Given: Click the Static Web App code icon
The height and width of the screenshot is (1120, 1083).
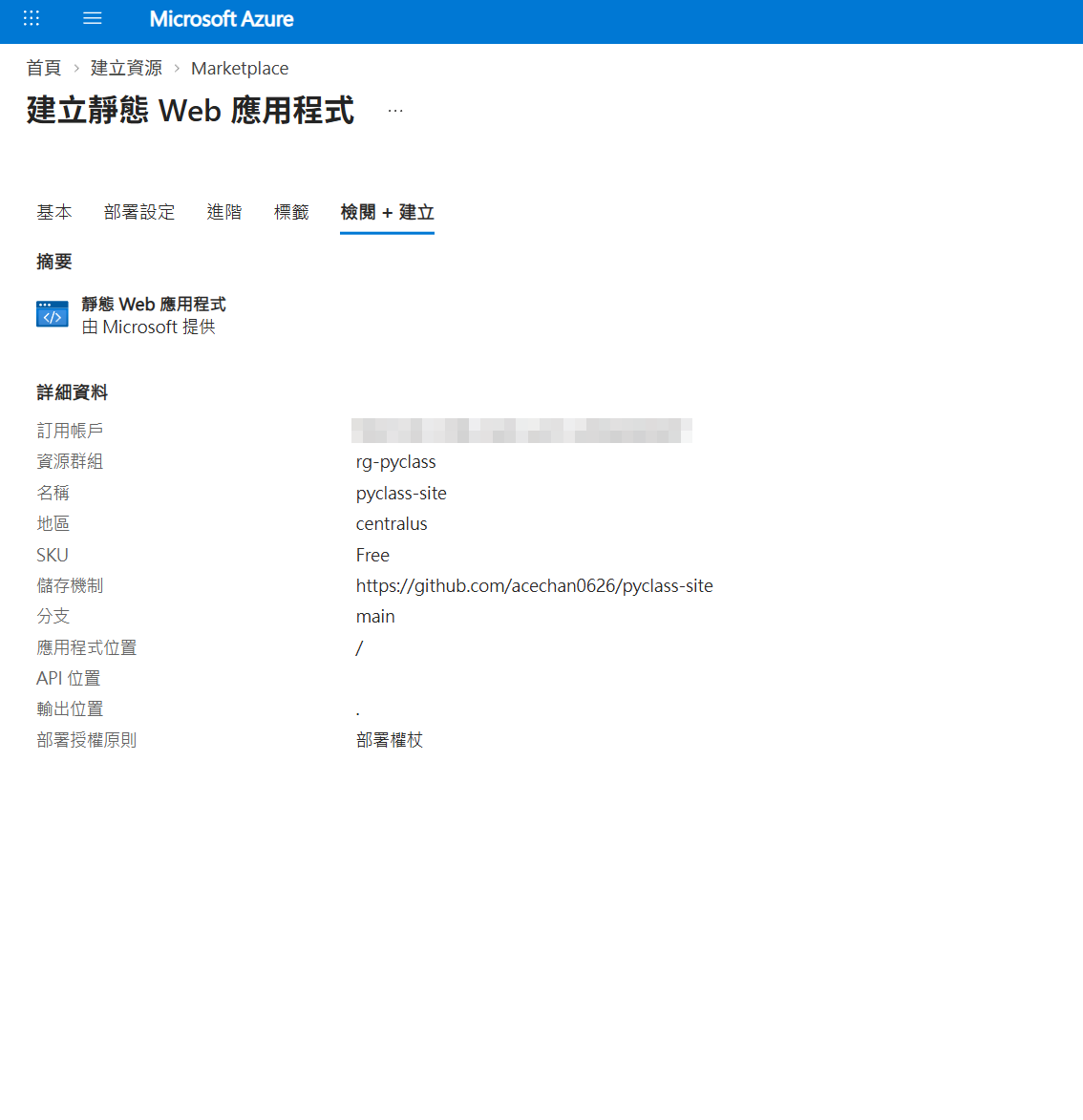Looking at the screenshot, I should coord(53,314).
